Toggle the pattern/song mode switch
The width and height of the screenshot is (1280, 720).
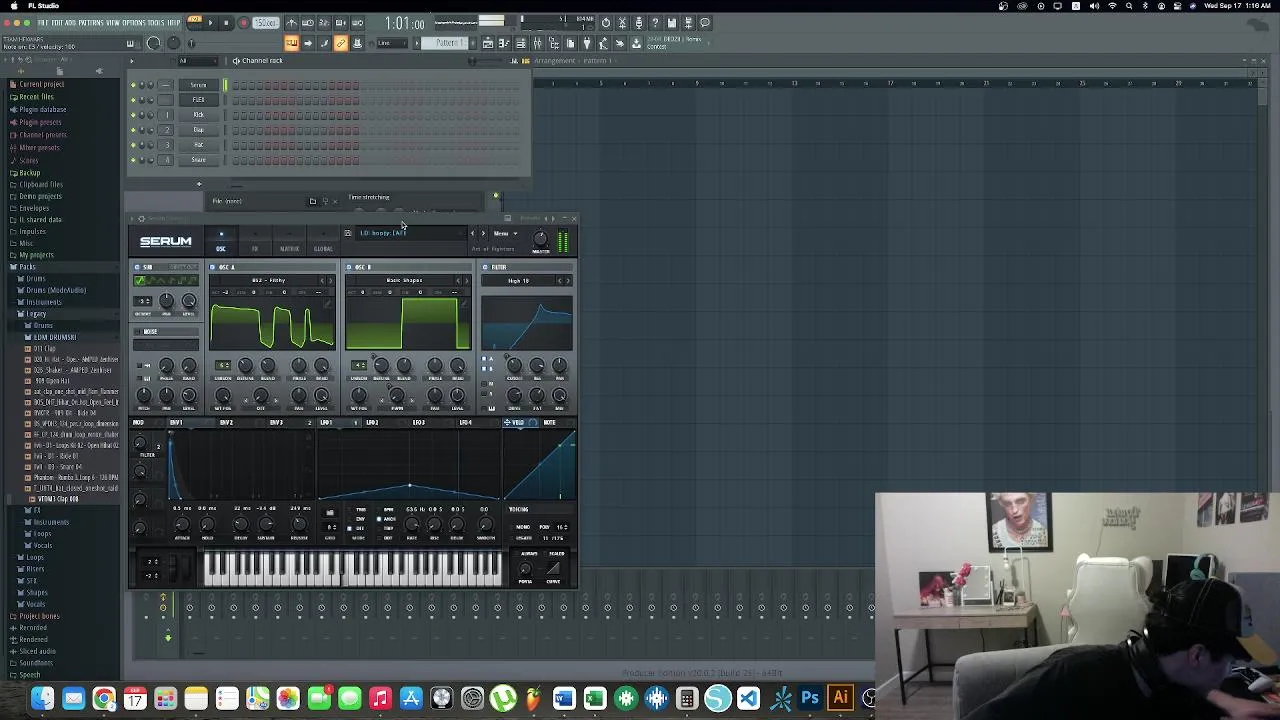tap(194, 21)
